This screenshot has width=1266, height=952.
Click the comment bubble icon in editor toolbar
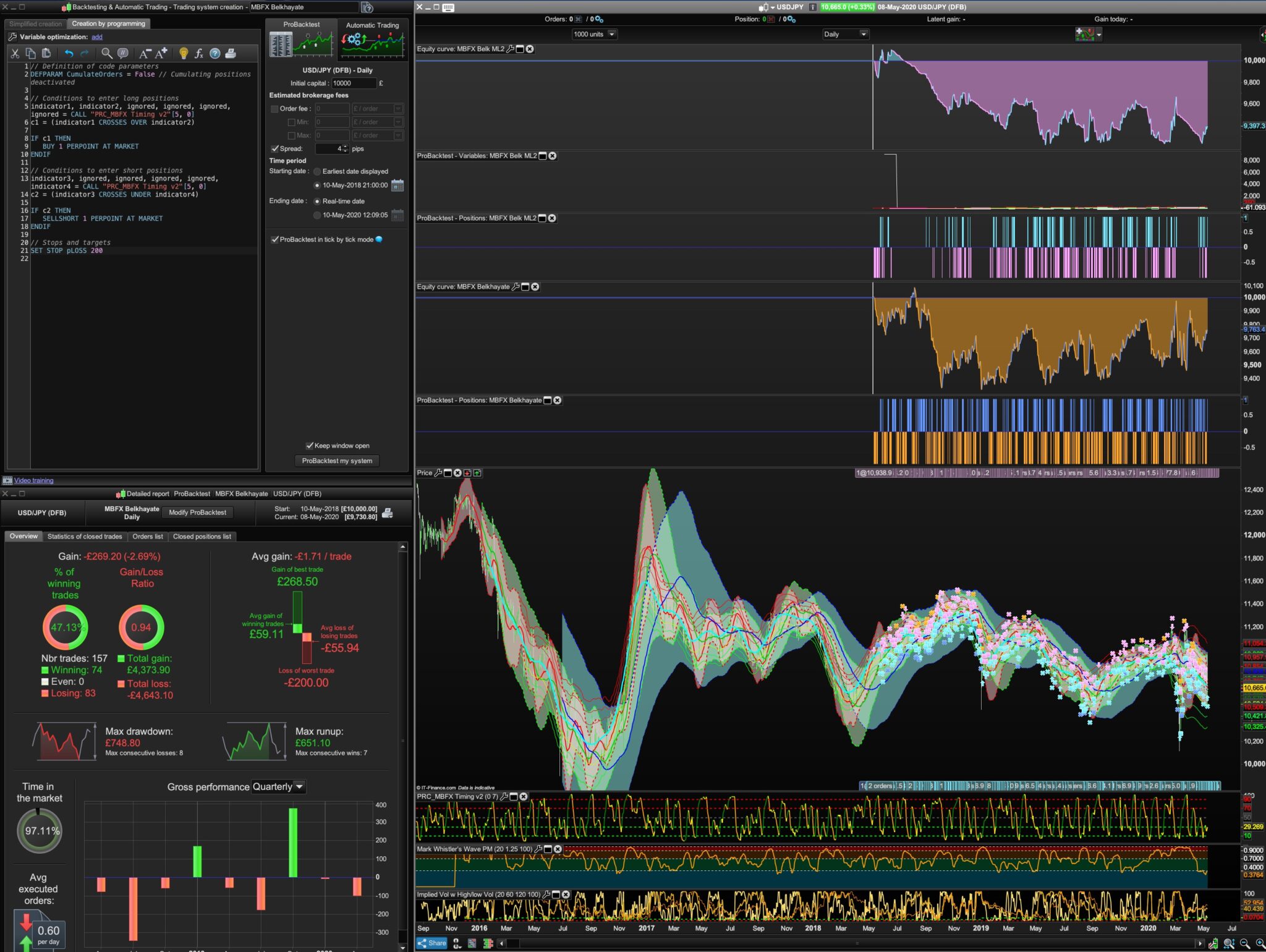click(123, 54)
